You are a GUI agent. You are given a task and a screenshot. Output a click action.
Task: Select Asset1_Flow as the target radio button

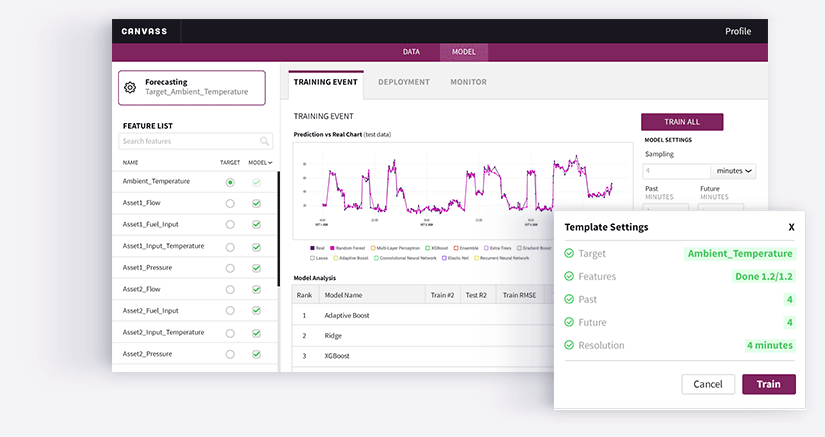click(x=230, y=203)
